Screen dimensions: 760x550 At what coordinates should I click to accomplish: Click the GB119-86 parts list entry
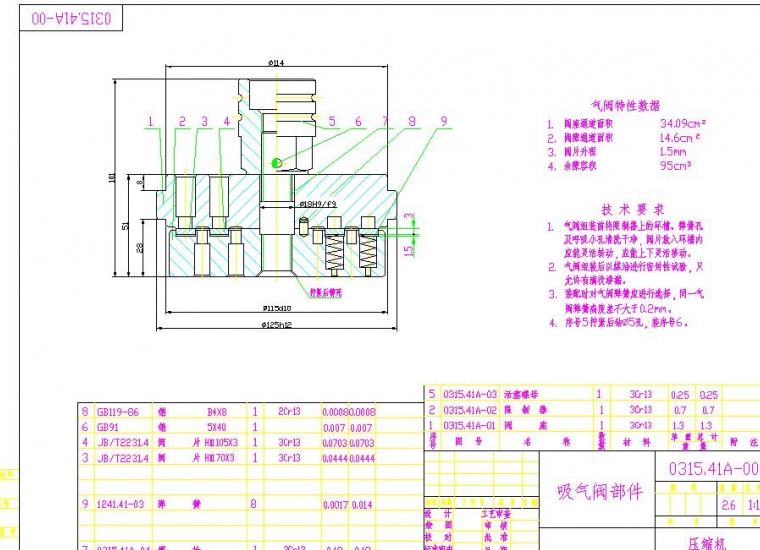[118, 411]
